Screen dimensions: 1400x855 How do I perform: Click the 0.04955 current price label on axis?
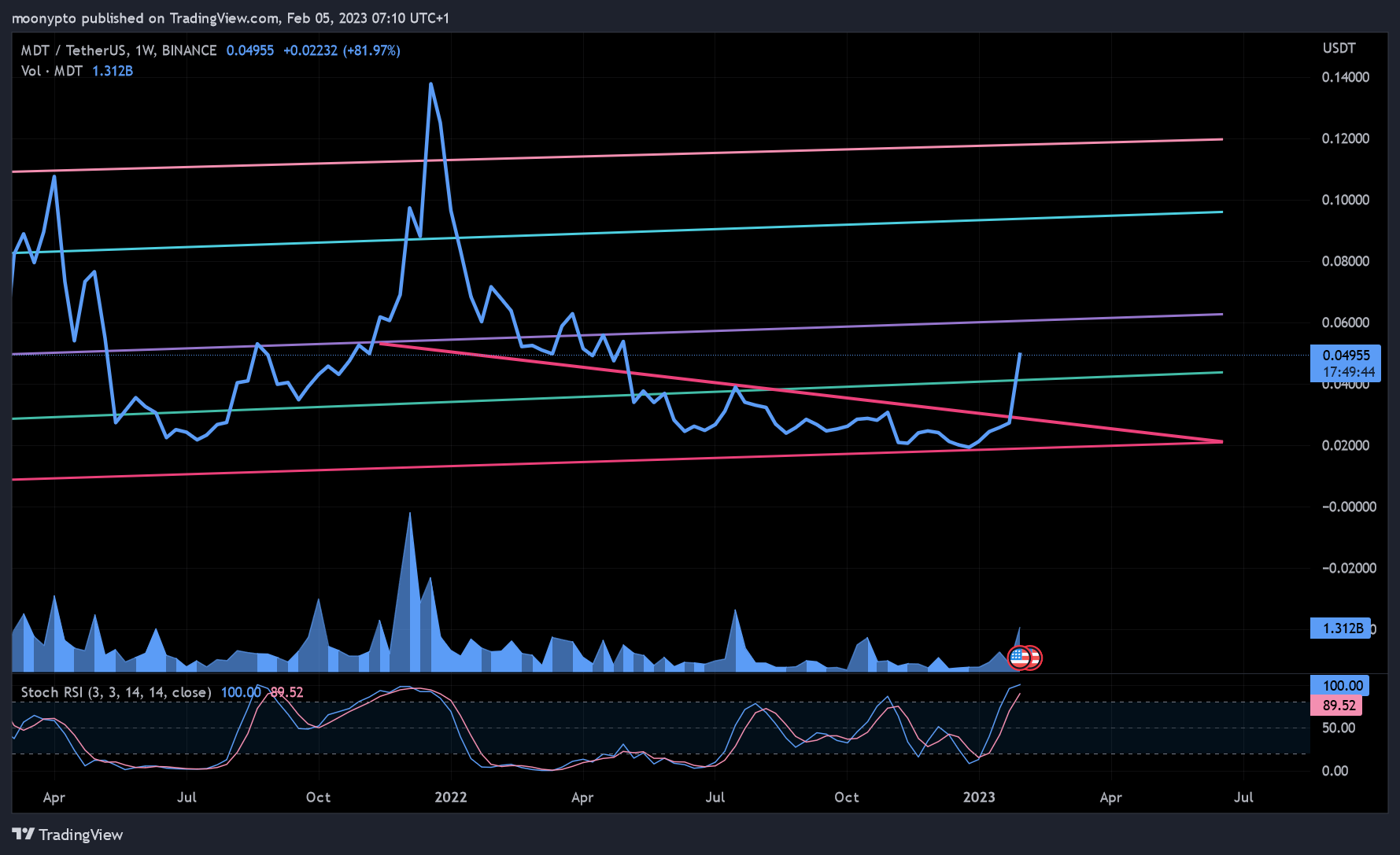coord(1346,363)
